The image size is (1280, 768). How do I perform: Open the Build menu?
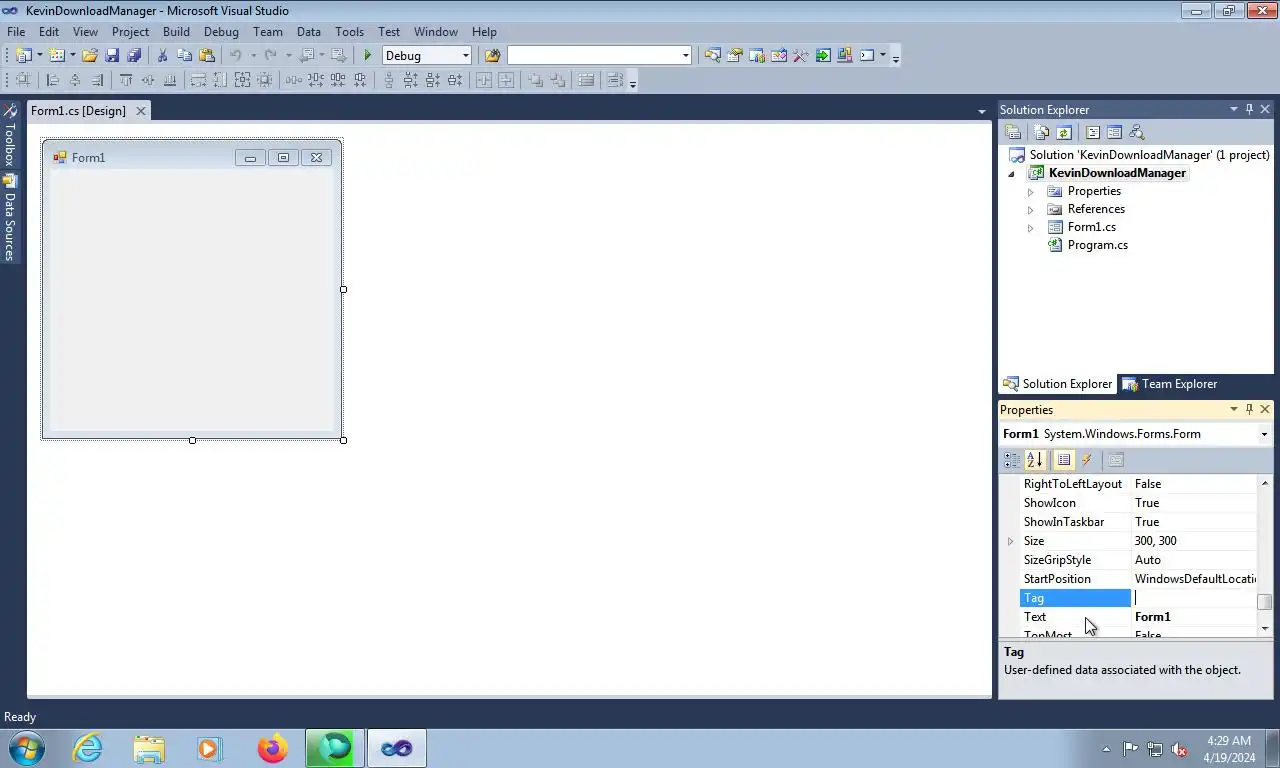tap(176, 31)
